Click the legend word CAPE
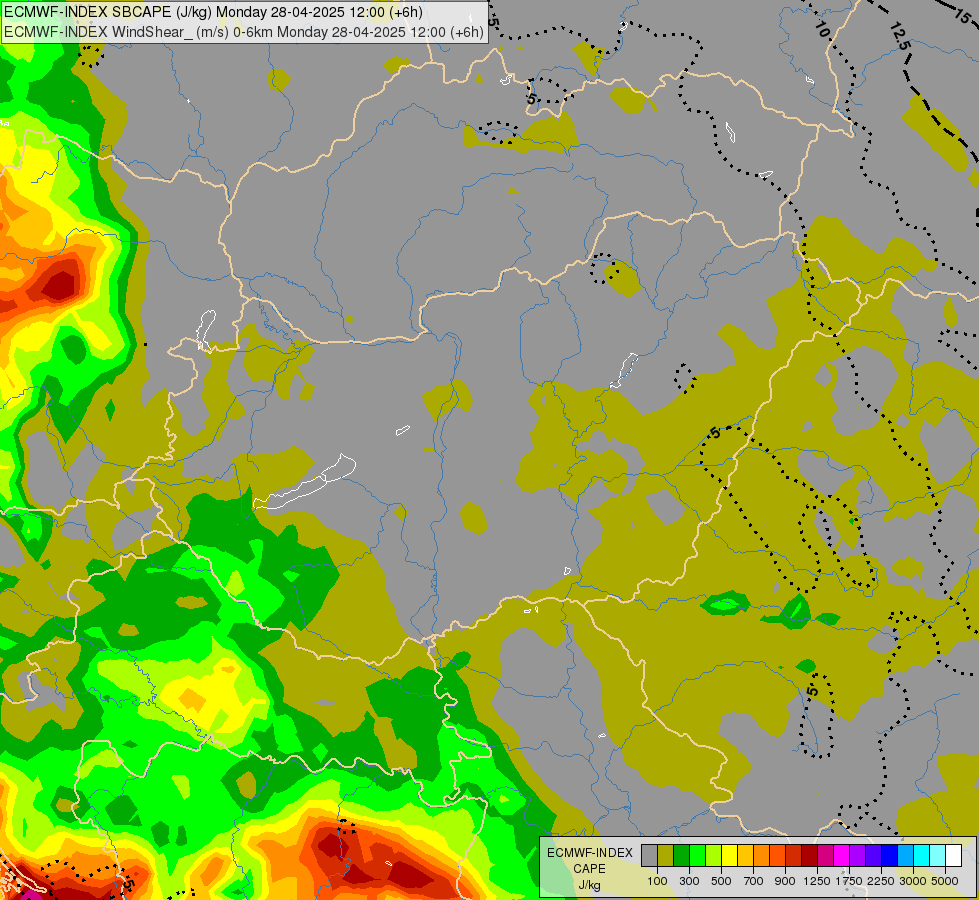 (x=589, y=869)
